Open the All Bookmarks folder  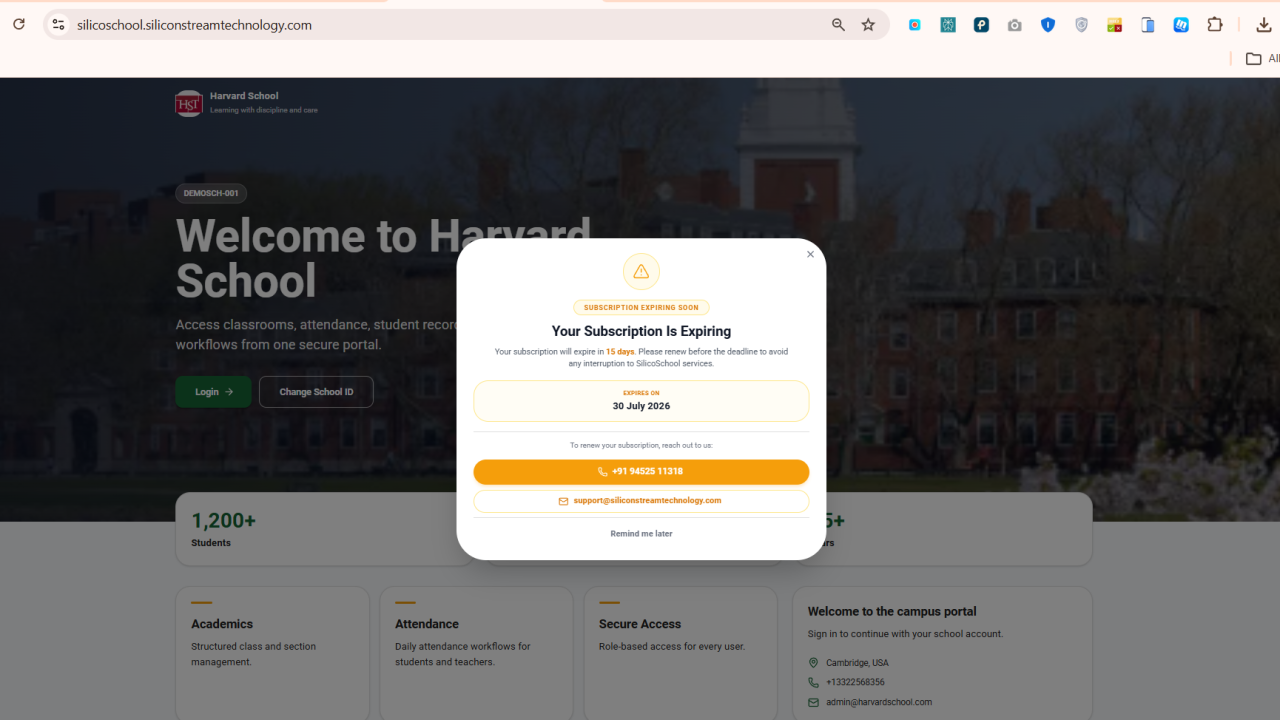tap(1262, 59)
